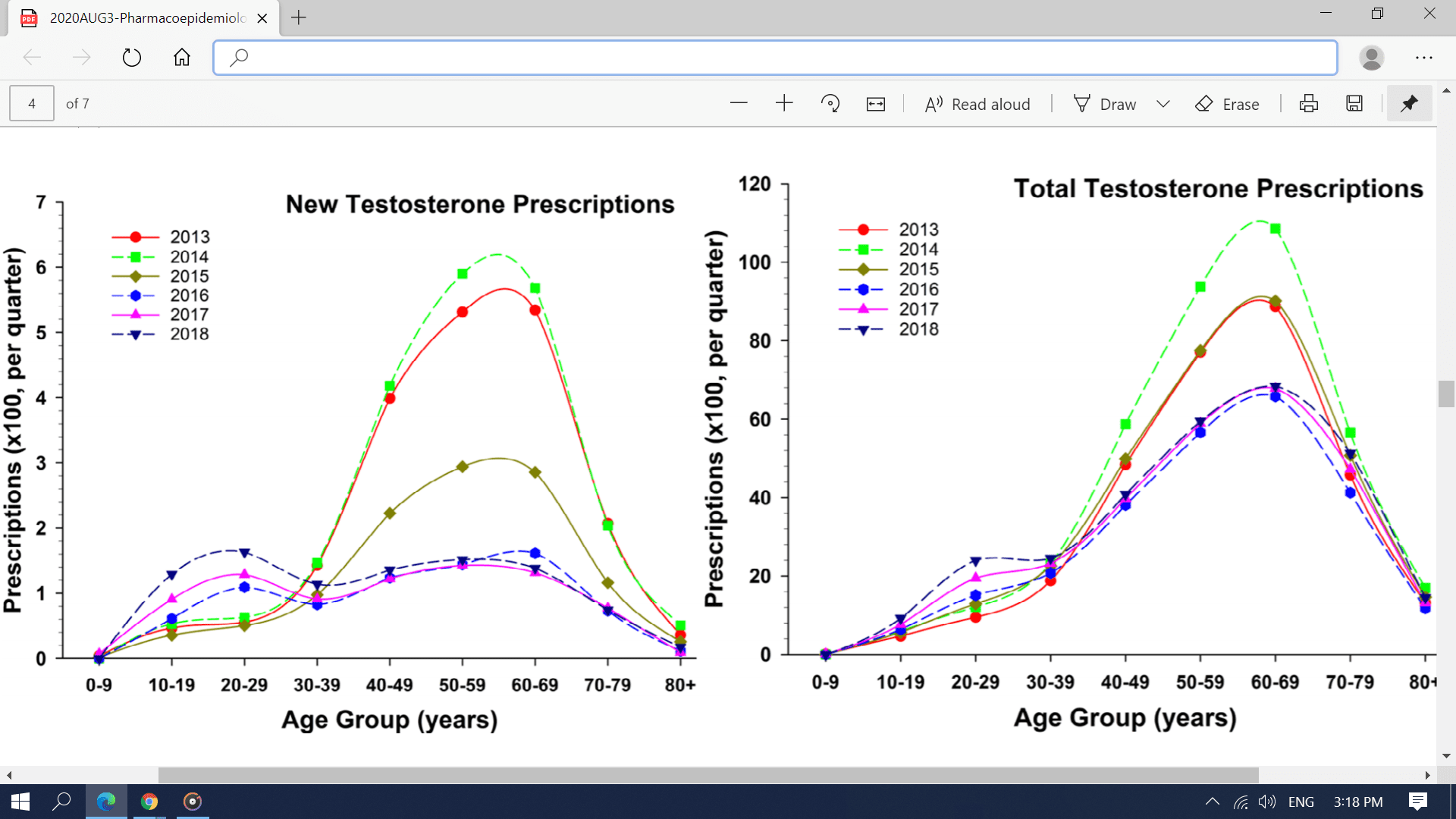Image resolution: width=1456 pixels, height=819 pixels.
Task: Show hidden system tray icons
Action: [1213, 802]
